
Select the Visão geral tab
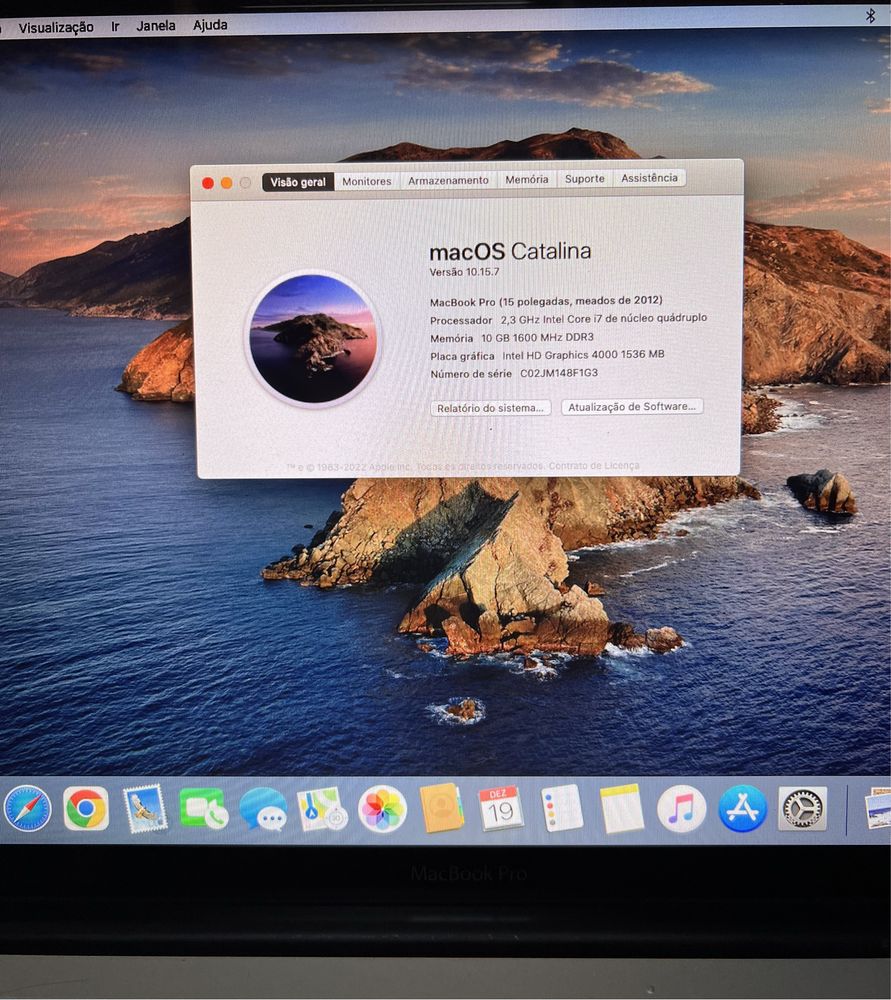(x=298, y=182)
